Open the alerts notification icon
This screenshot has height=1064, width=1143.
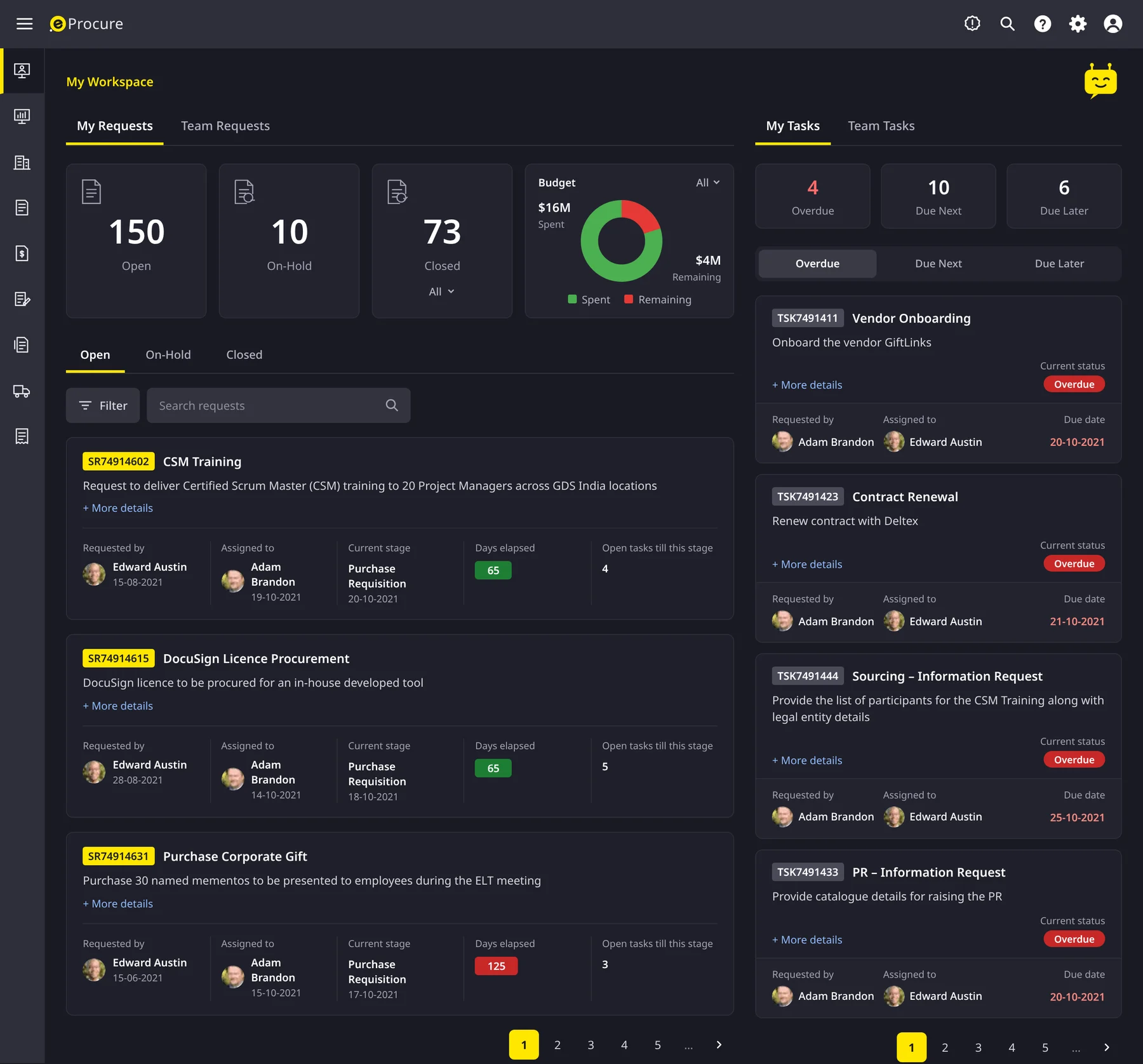pyautogui.click(x=972, y=24)
